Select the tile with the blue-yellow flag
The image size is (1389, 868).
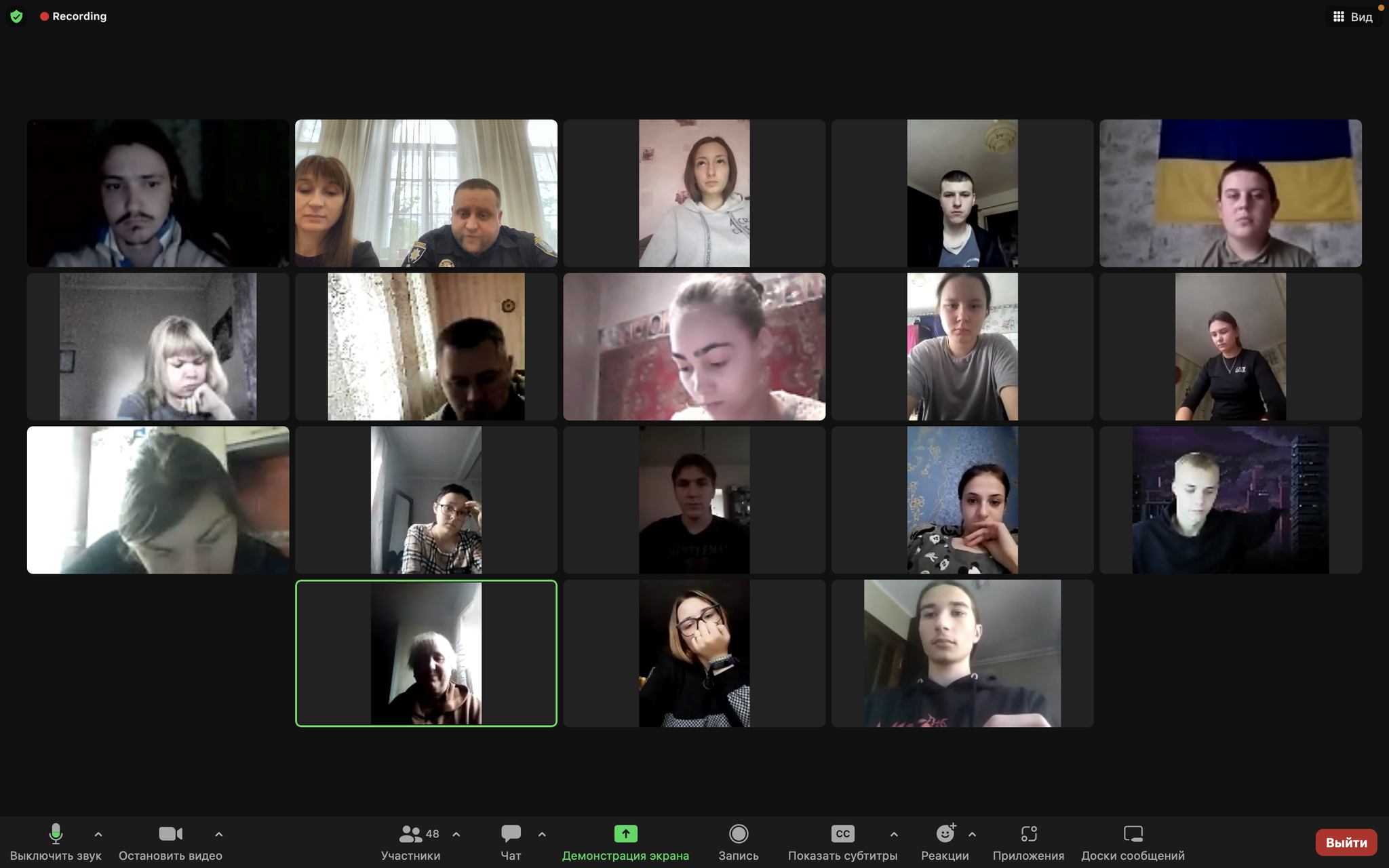[x=1230, y=193]
